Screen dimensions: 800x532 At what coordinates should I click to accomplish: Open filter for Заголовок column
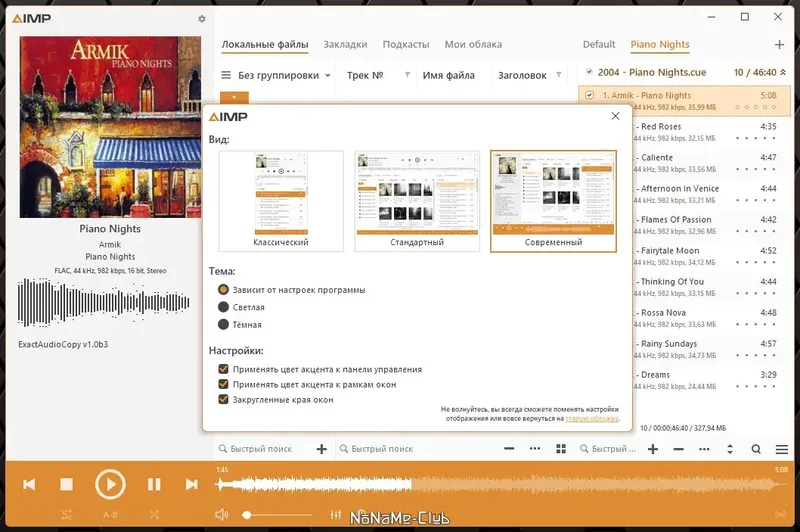click(x=559, y=75)
